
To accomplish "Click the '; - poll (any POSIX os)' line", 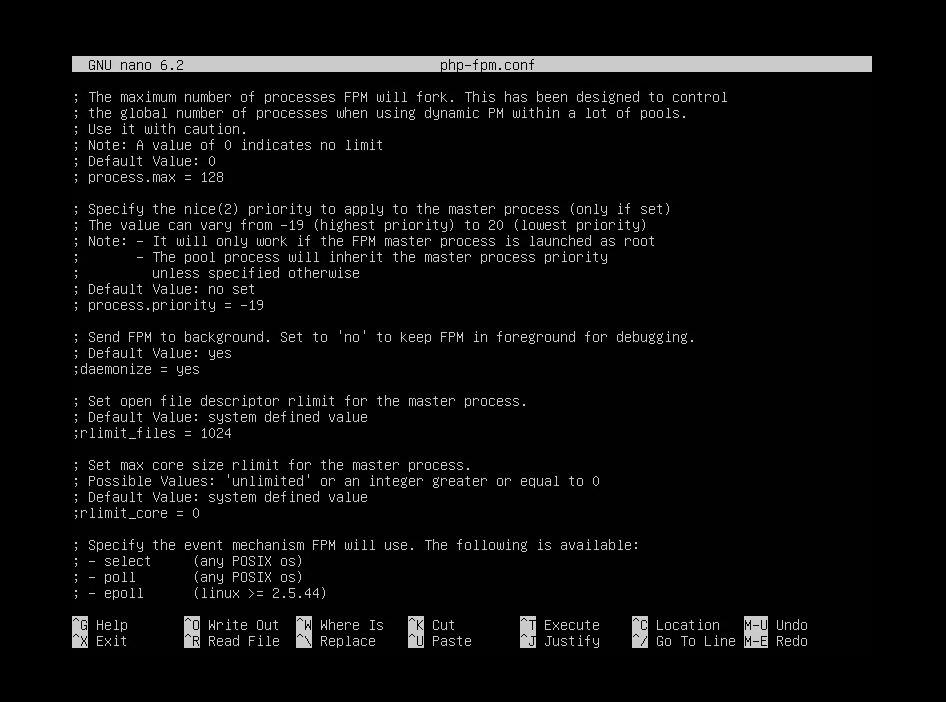I will click(188, 577).
